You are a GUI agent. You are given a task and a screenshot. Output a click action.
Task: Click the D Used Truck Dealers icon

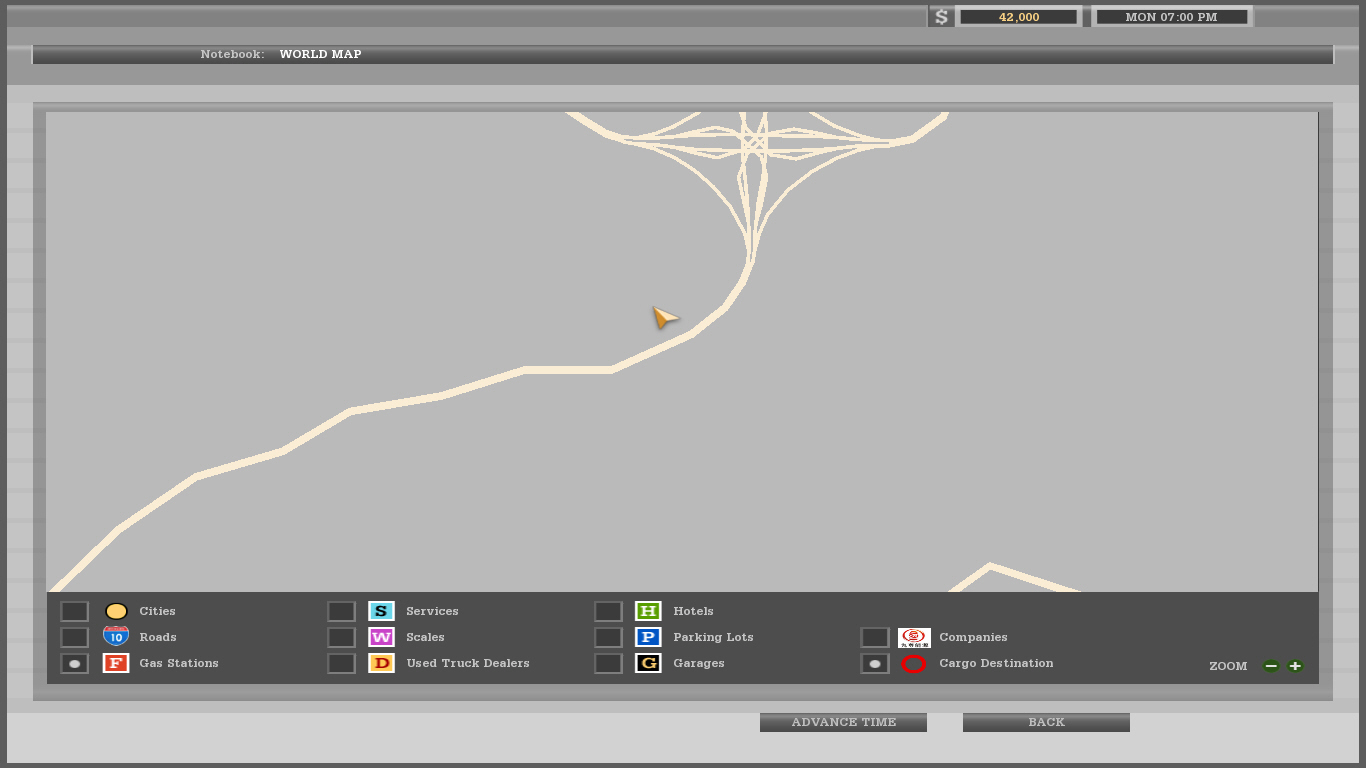pyautogui.click(x=381, y=663)
